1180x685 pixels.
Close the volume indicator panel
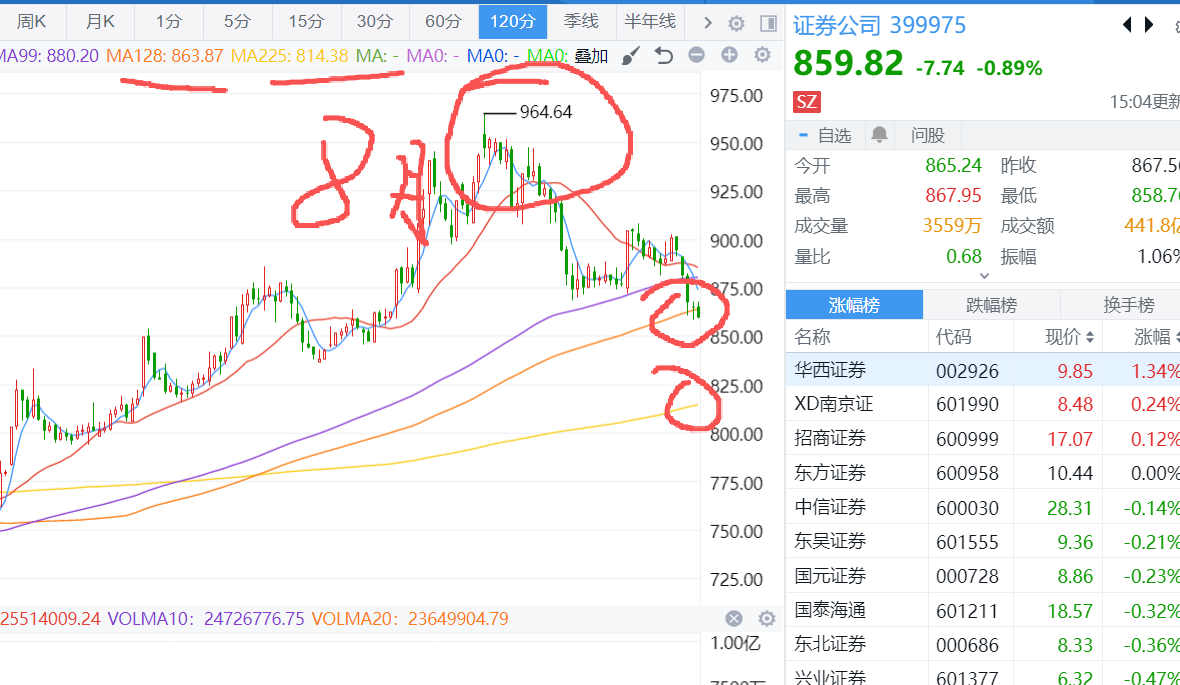[734, 619]
